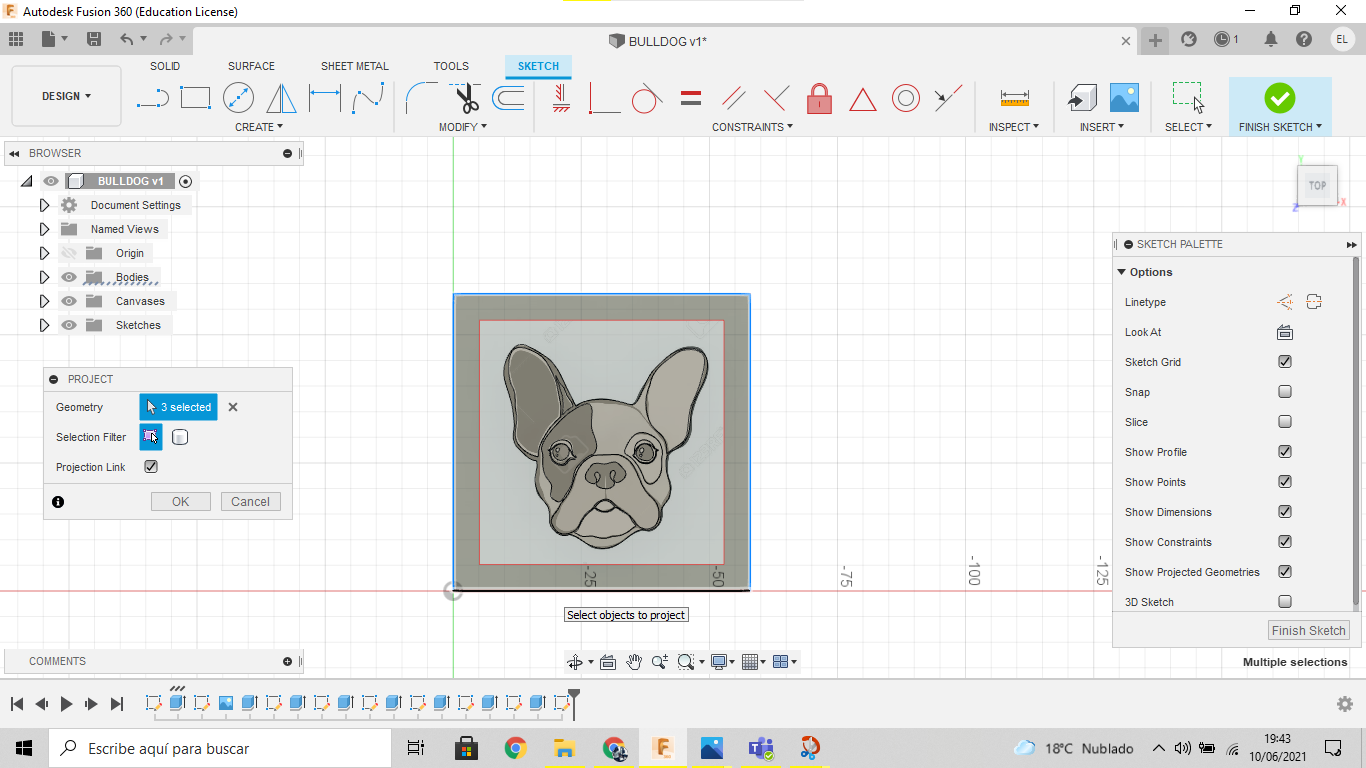Apply the Concentric constraint icon
Screen dimensions: 1366x768
906,98
